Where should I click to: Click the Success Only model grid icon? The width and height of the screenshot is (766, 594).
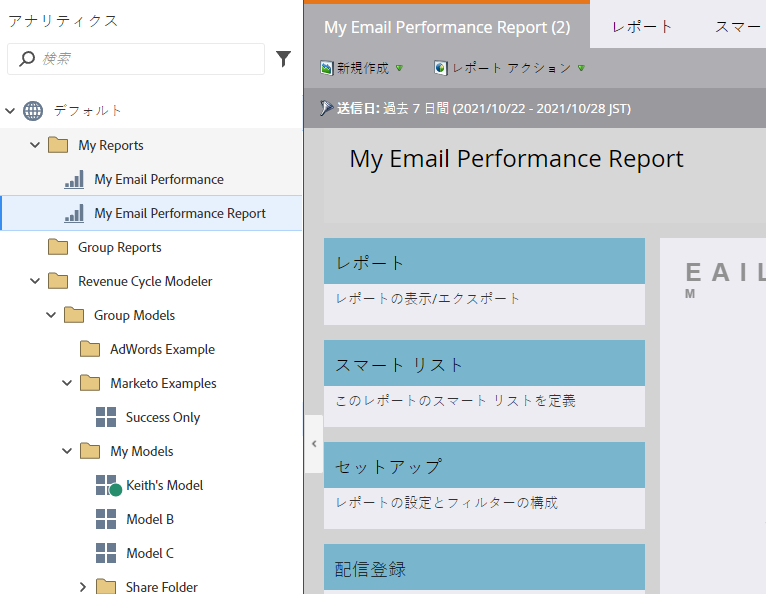[106, 417]
